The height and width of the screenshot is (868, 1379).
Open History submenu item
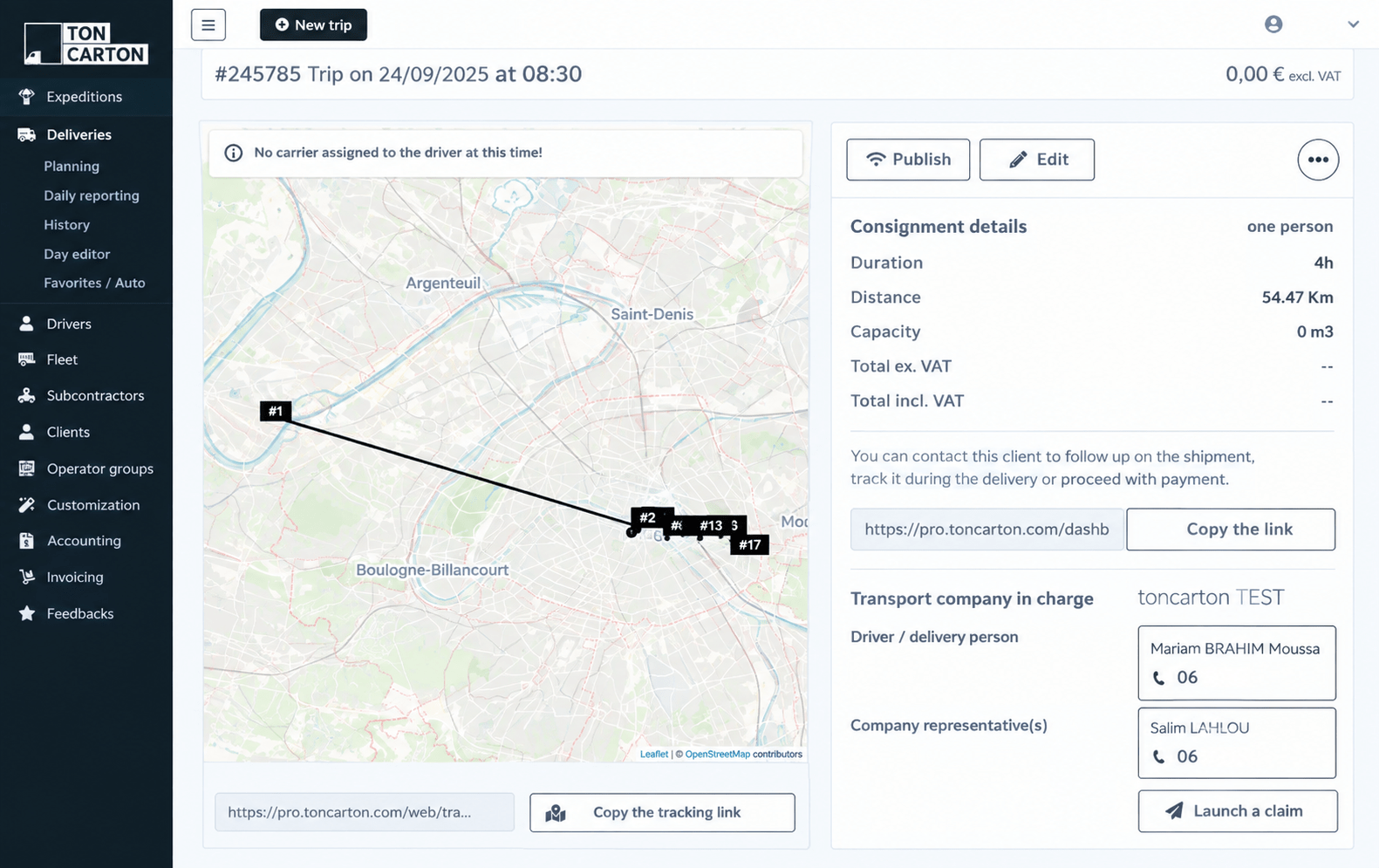[67, 224]
